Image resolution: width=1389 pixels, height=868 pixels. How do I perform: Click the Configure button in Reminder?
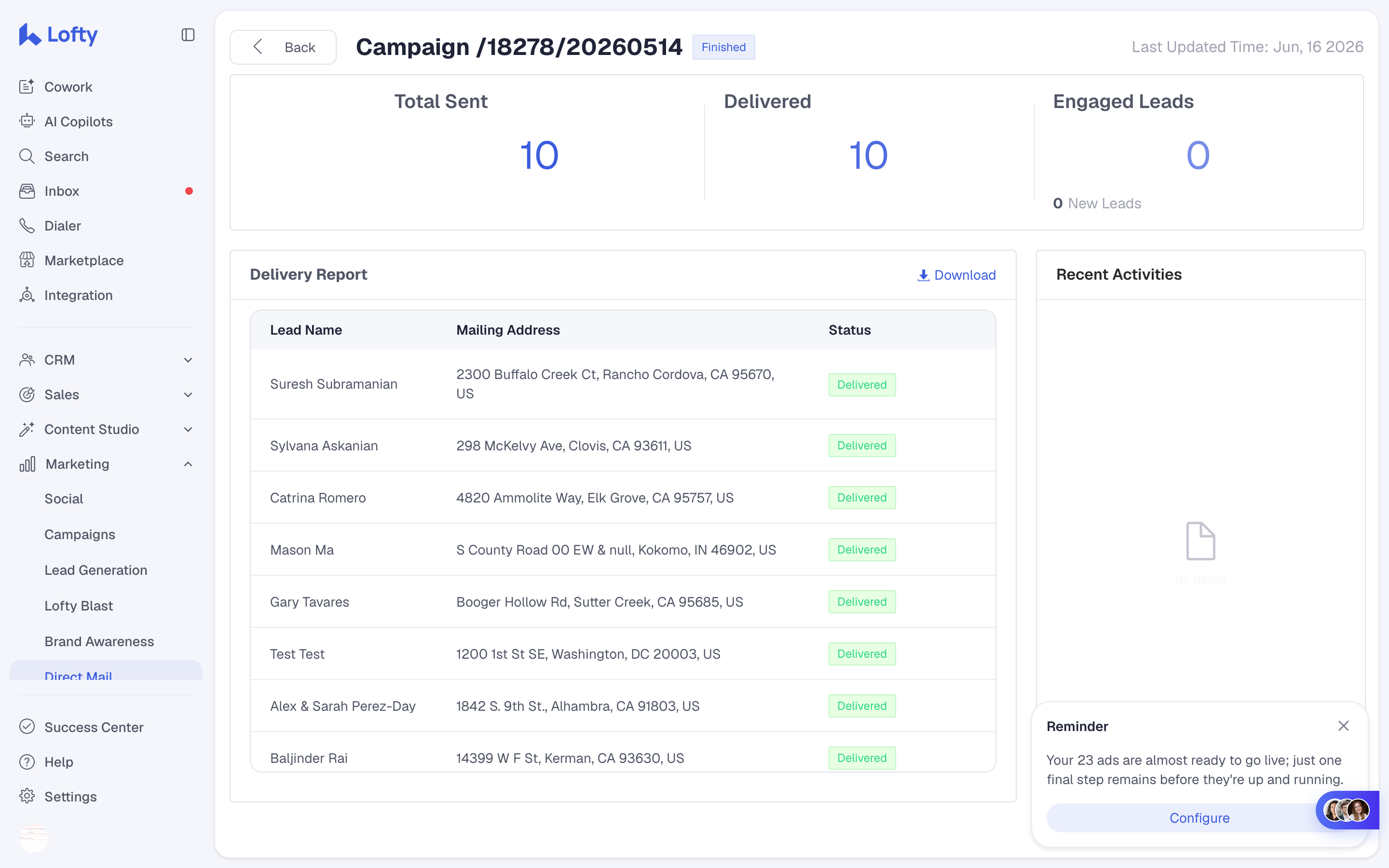[x=1199, y=818]
